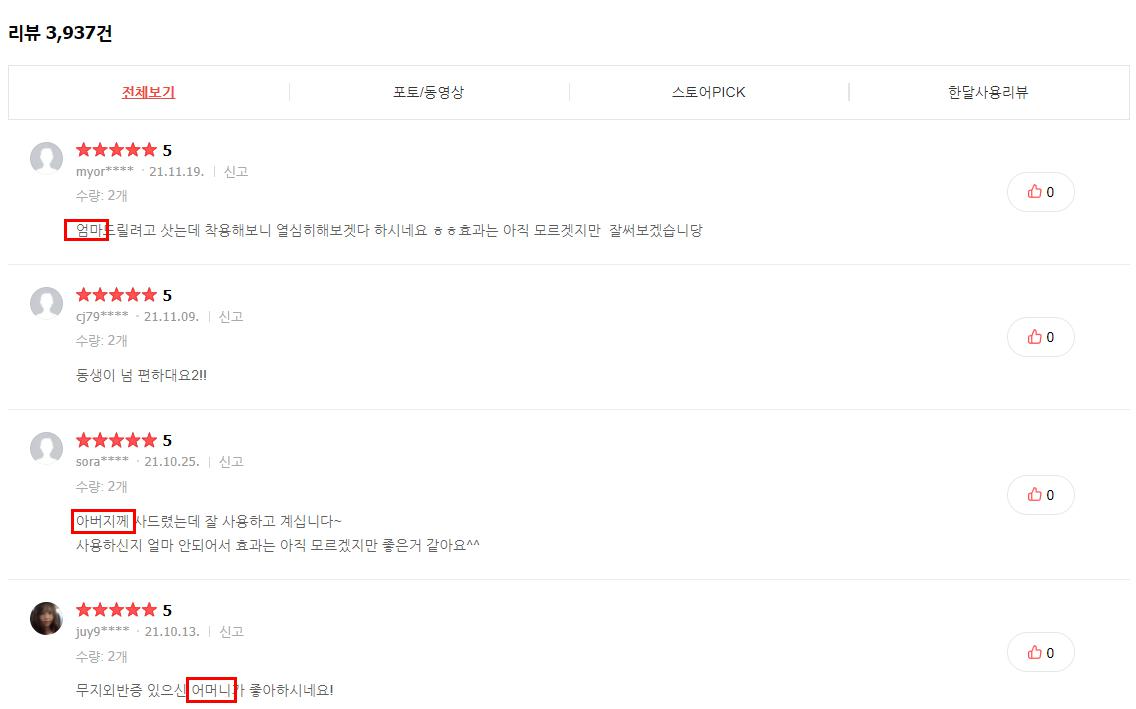Like the myor**** review with thumbs-up
1136x709 pixels.
click(x=1040, y=192)
